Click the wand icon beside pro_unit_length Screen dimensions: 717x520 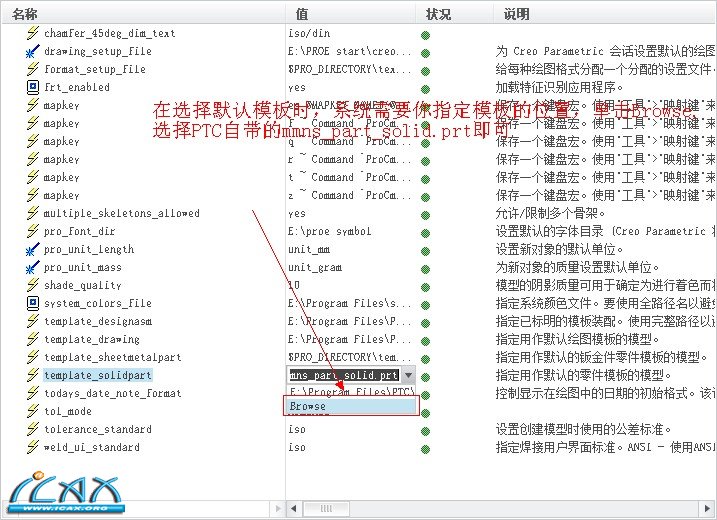pos(32,249)
